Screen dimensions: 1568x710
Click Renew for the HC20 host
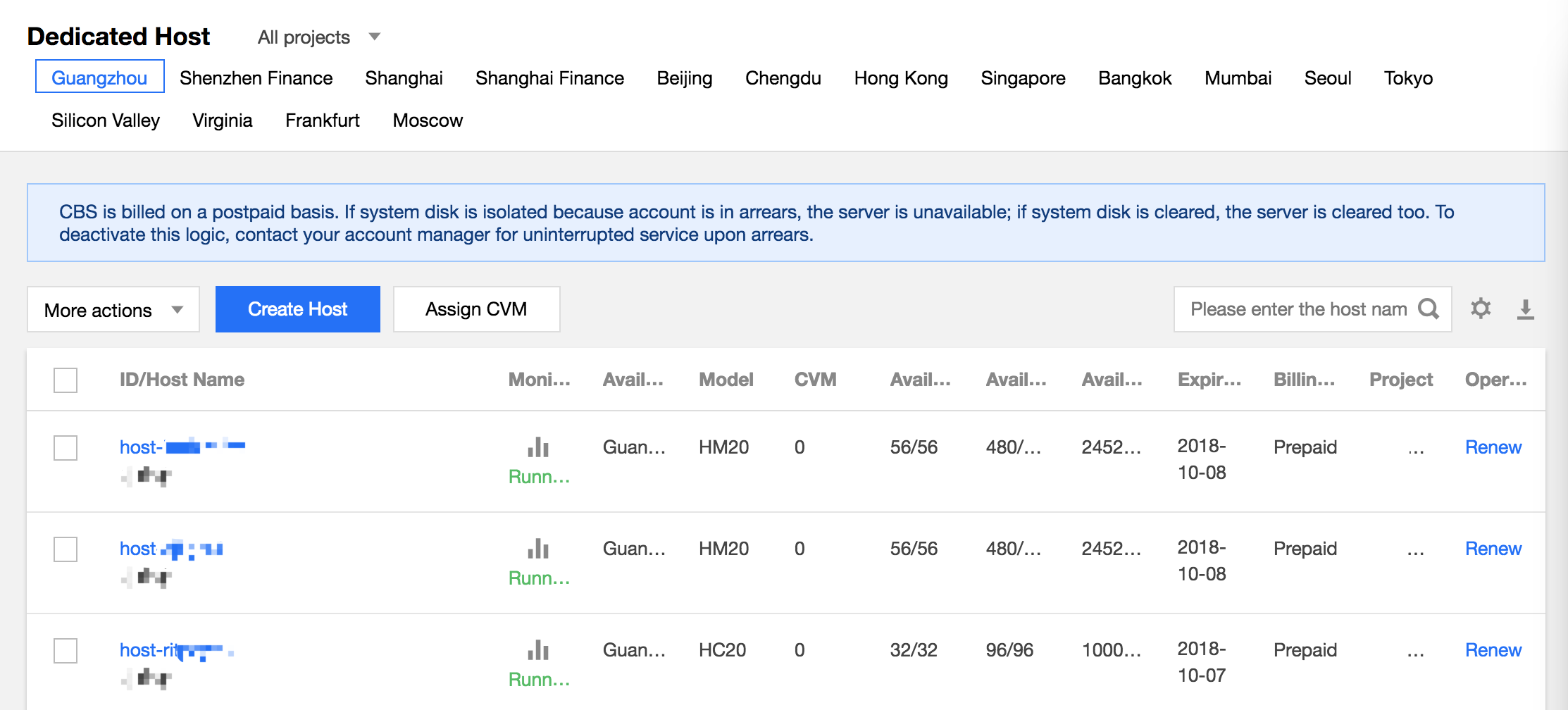1493,650
